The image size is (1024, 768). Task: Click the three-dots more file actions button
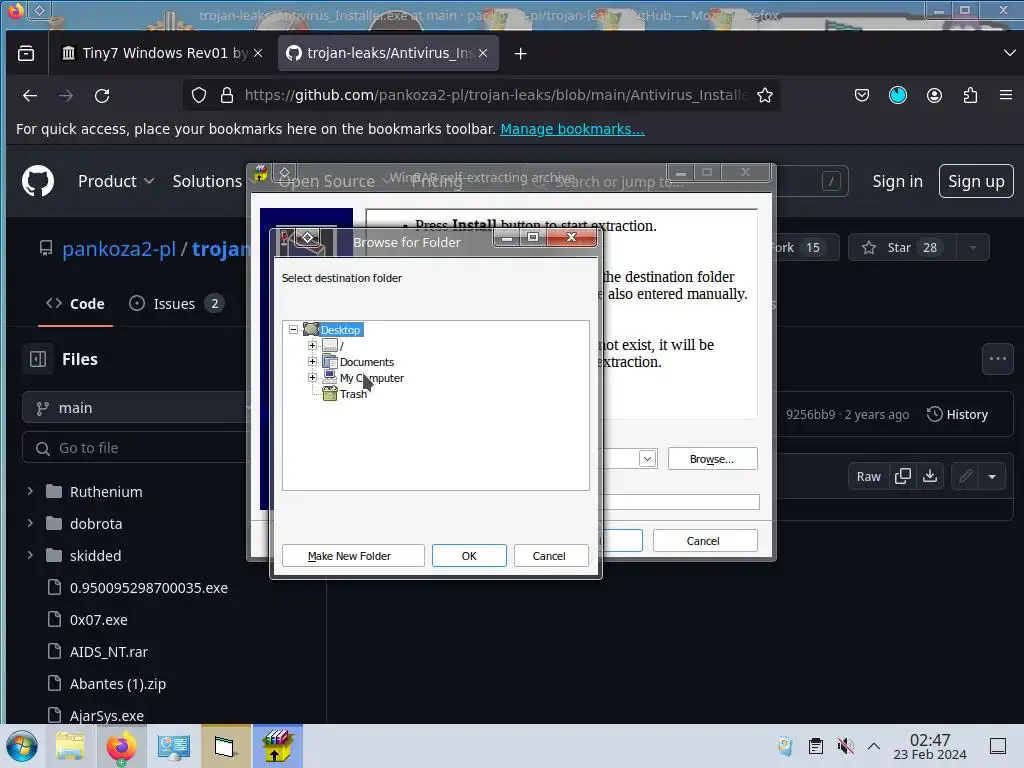997,359
